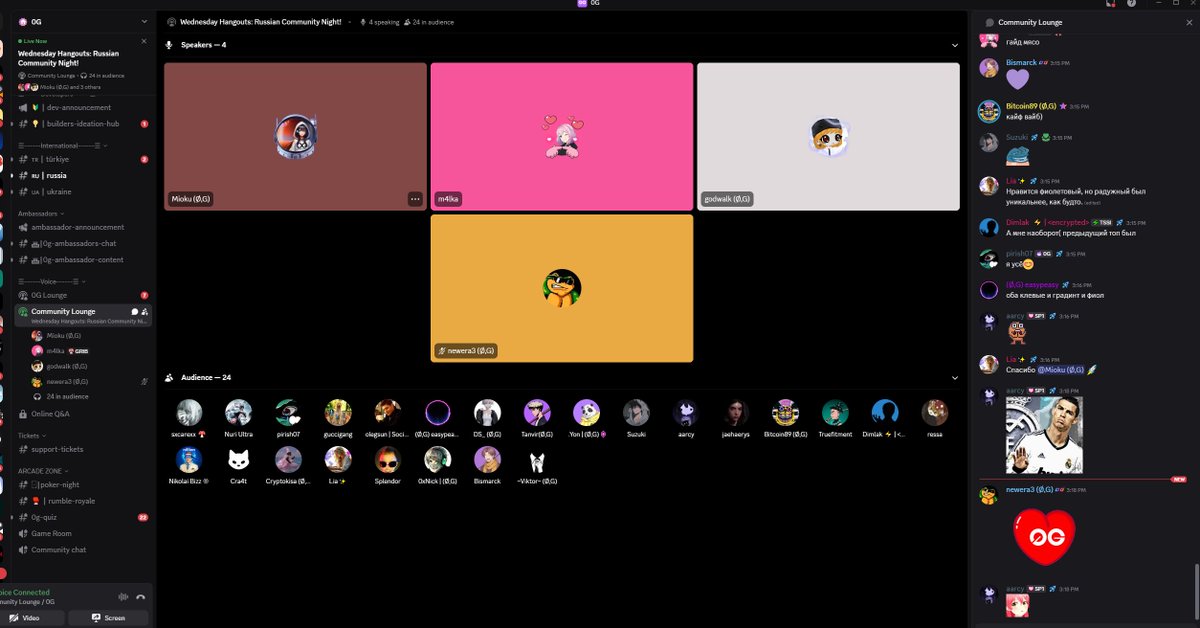Open 0g-quiz channel
The height and width of the screenshot is (628, 1200).
click(x=84, y=517)
